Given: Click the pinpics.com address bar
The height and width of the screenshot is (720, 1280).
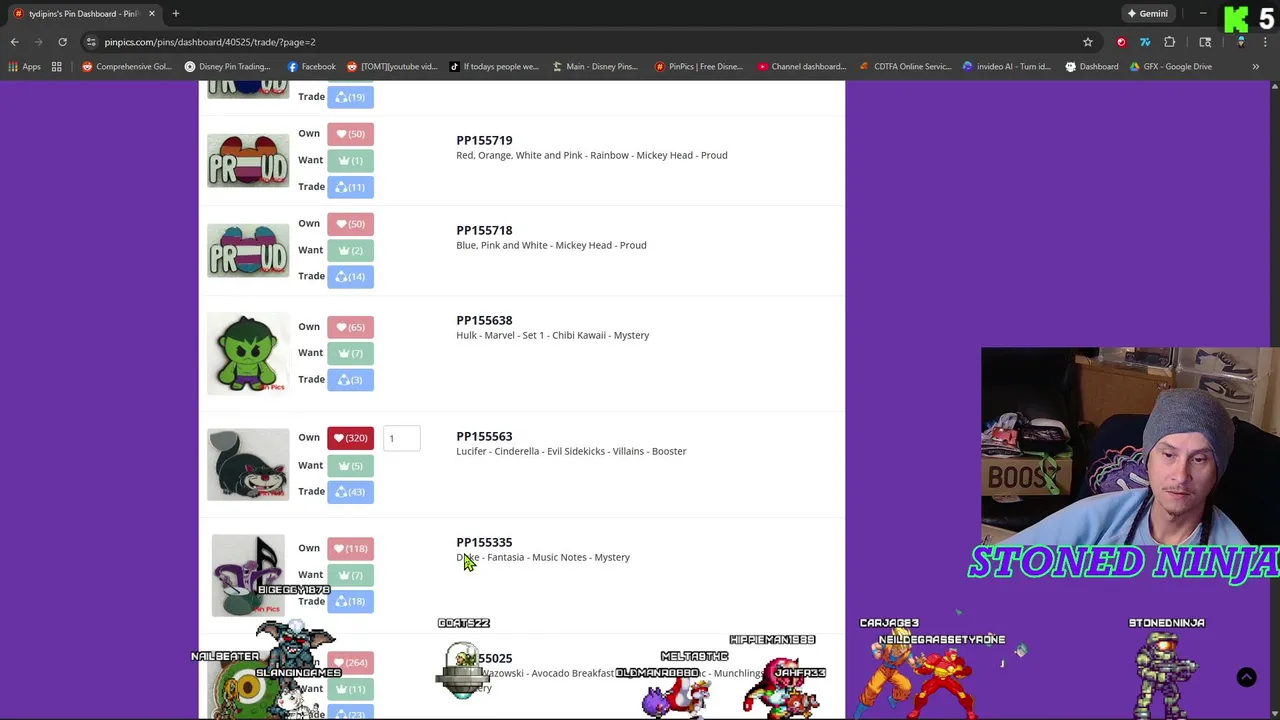Looking at the screenshot, I should 590,42.
